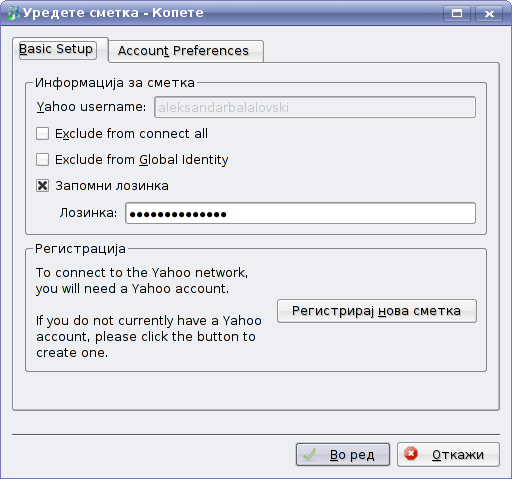The width and height of the screenshot is (512, 479).
Task: Click the Регистрирај нова сметка button
Action: (377, 311)
